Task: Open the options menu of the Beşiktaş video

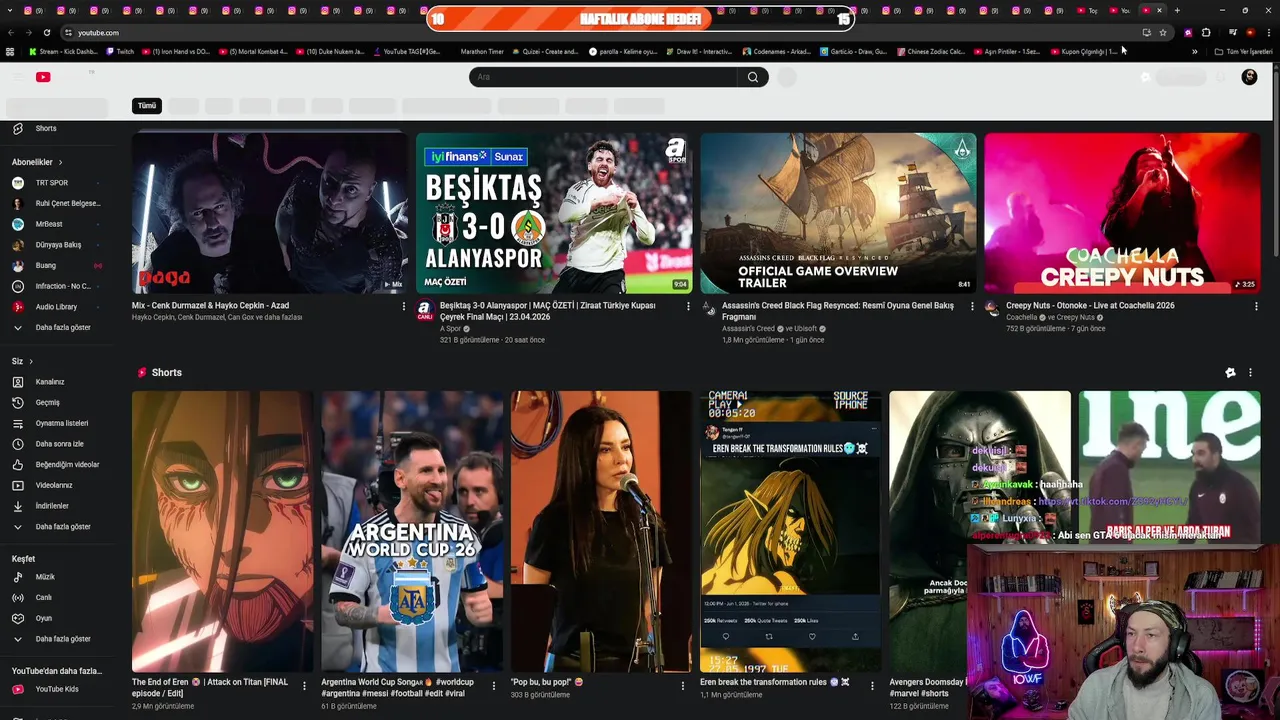Action: tap(688, 306)
